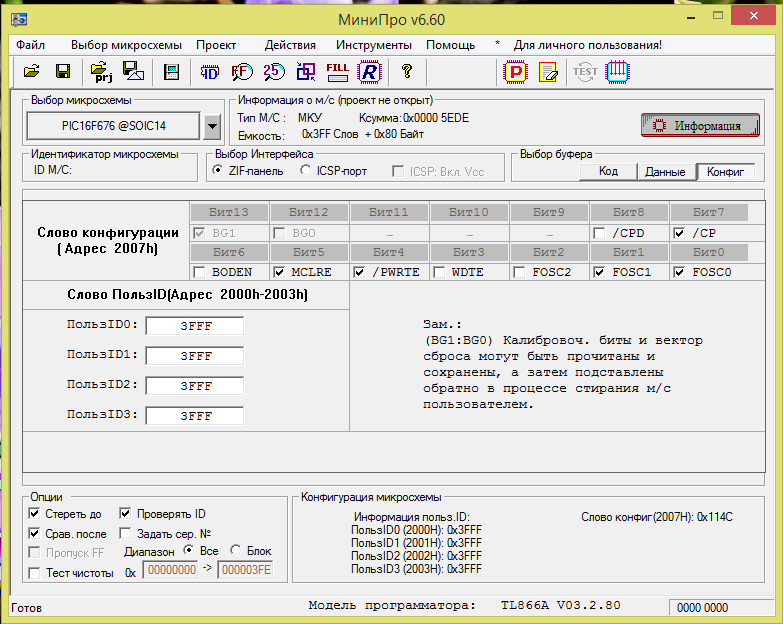Toggle the MCLRE config bit checkbox

279,272
